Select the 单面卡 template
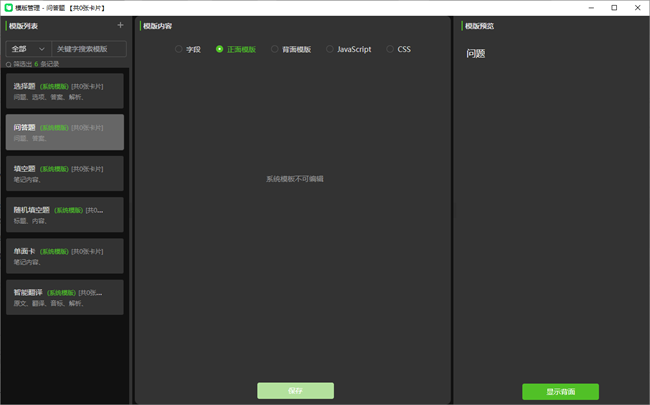 (x=64, y=256)
